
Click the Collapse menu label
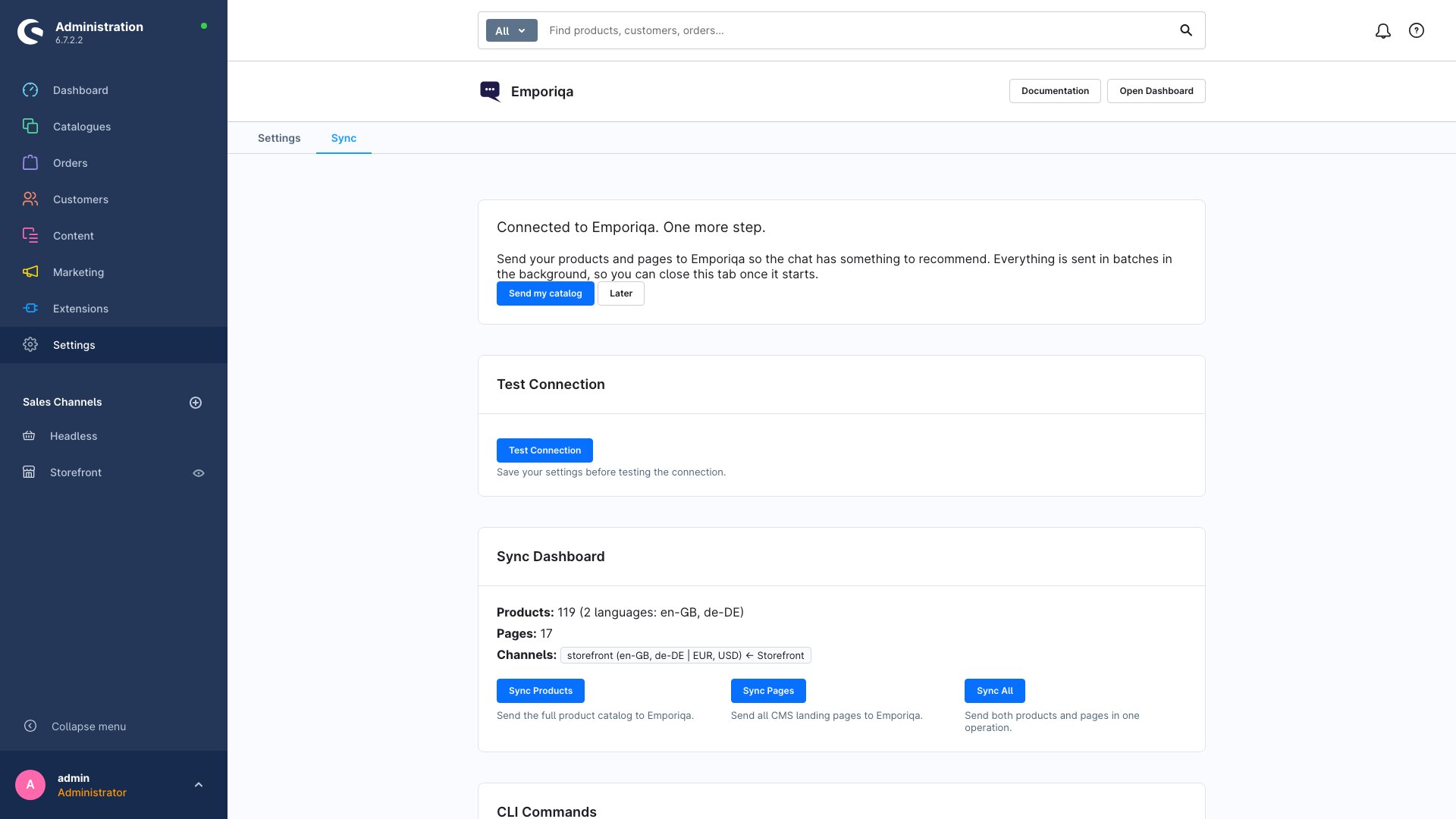(89, 726)
